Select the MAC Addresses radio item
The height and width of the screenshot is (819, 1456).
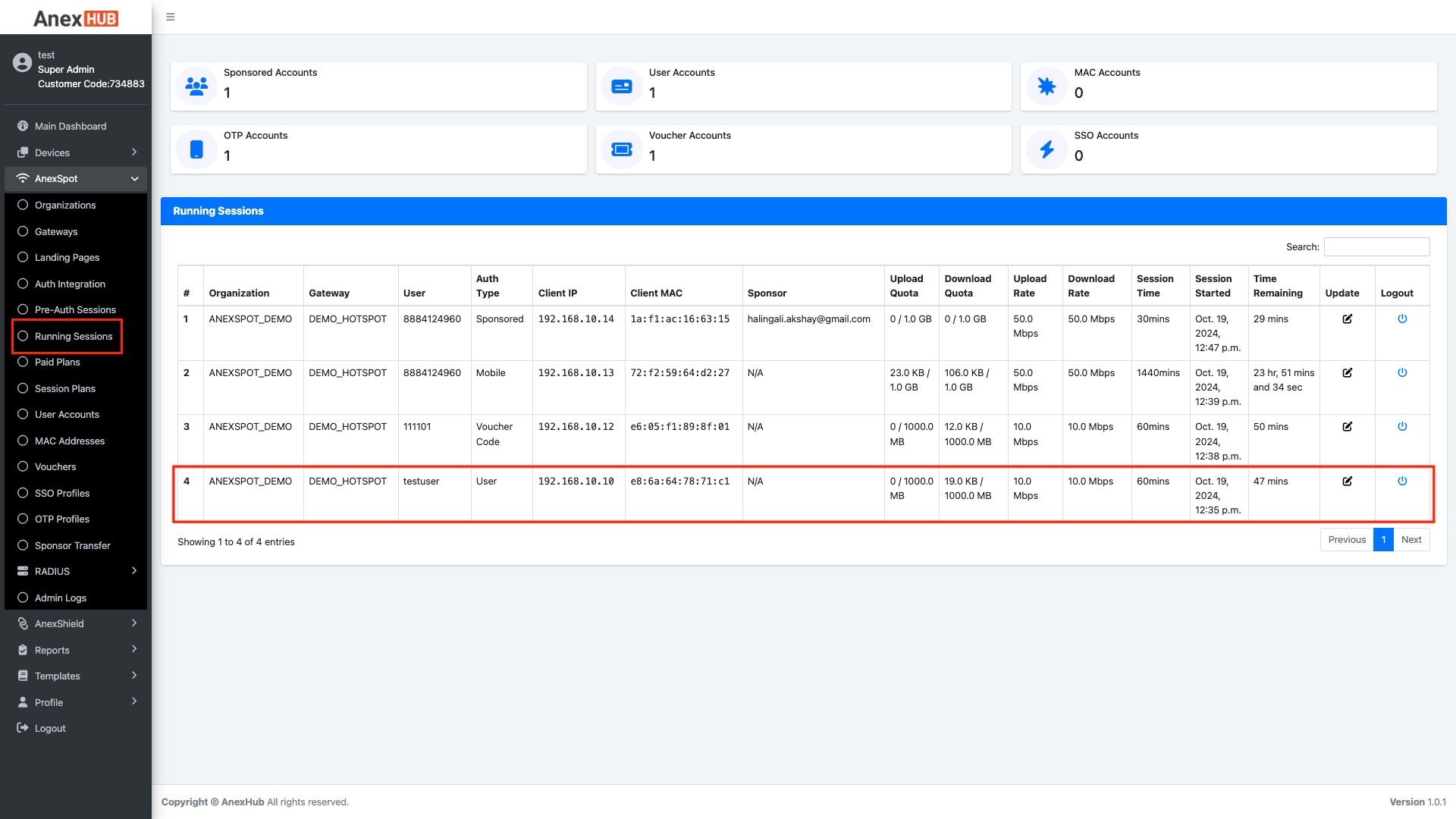pyautogui.click(x=70, y=441)
